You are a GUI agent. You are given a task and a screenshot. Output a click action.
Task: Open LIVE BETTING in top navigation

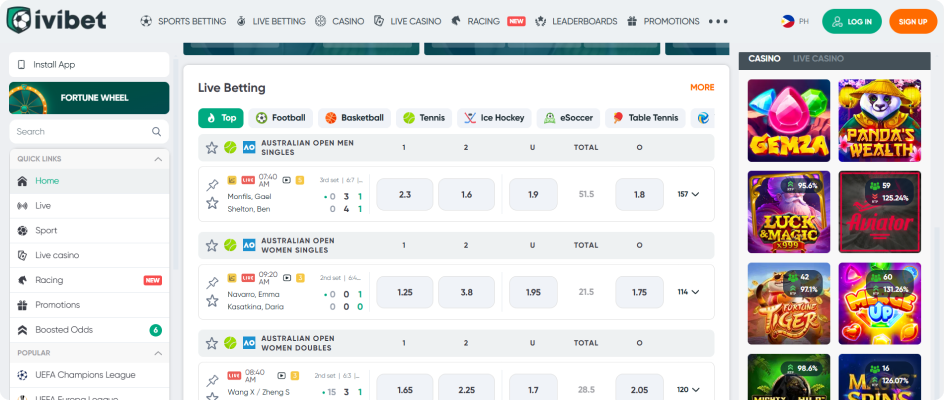[270, 21]
